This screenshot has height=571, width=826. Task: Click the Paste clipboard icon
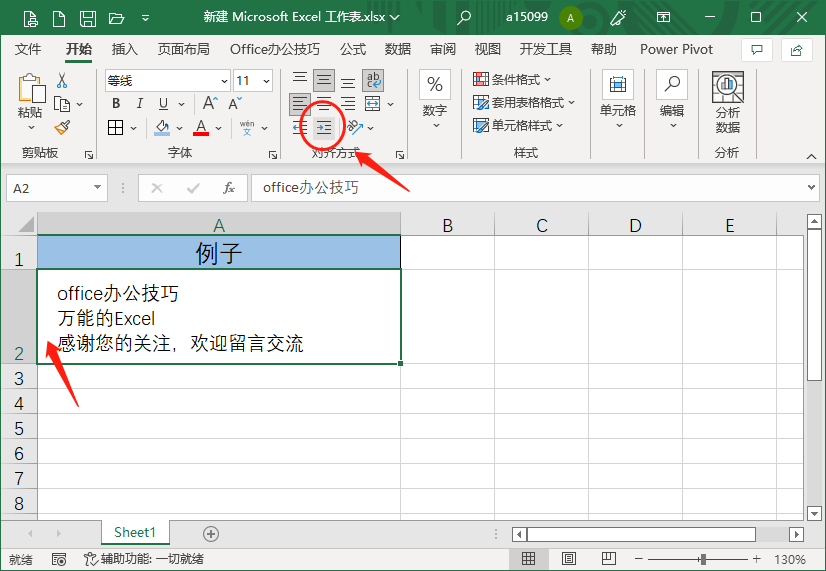(x=31, y=88)
